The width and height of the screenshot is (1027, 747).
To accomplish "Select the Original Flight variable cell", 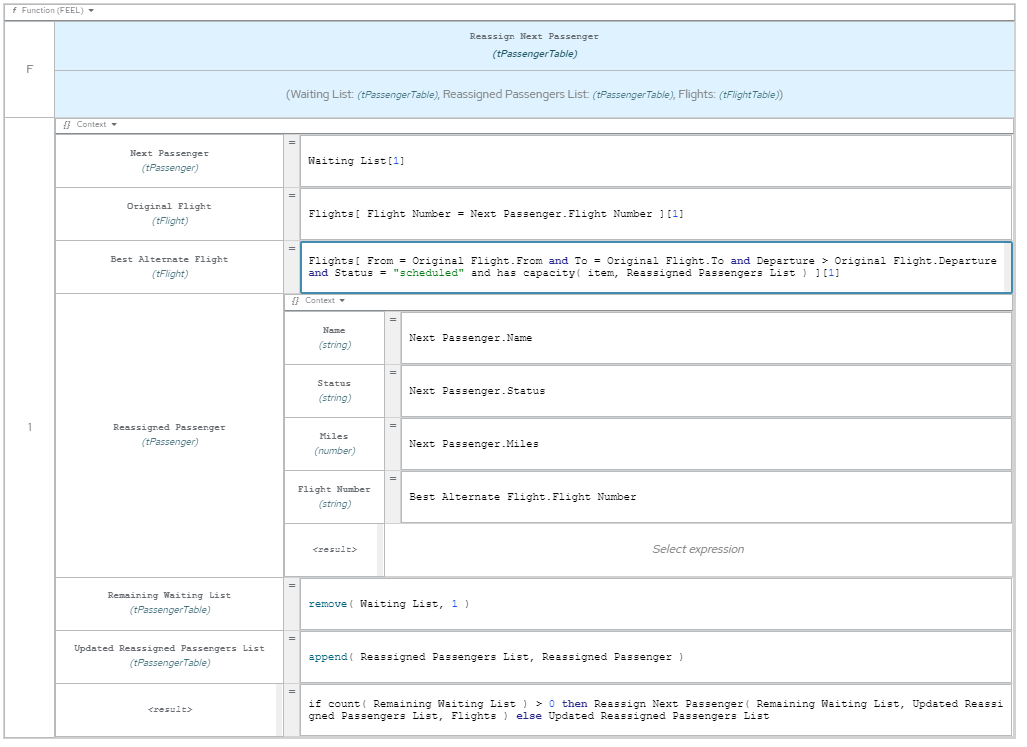I will (x=169, y=214).
